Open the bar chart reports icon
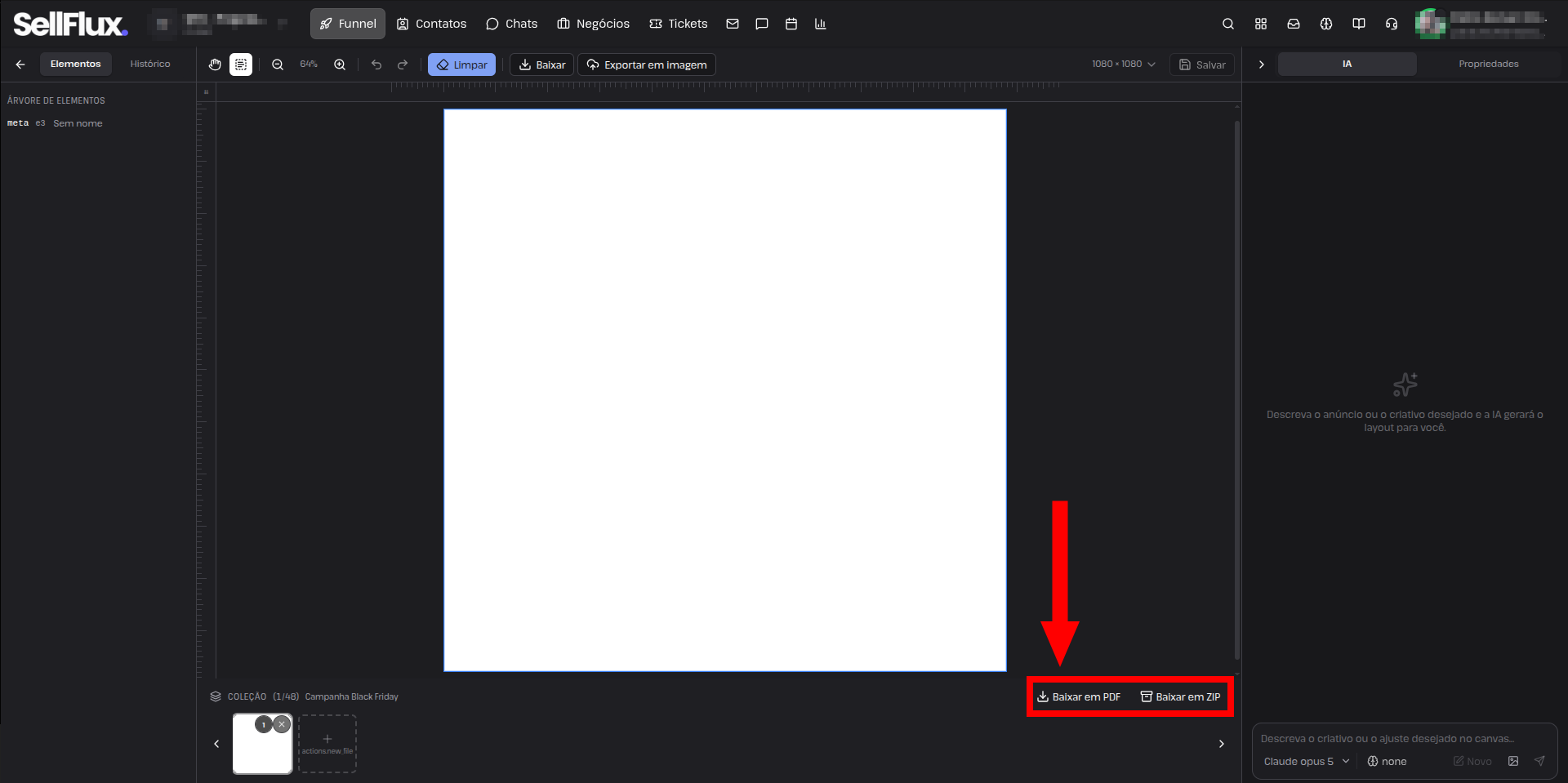Viewport: 1568px width, 783px height. (x=821, y=24)
